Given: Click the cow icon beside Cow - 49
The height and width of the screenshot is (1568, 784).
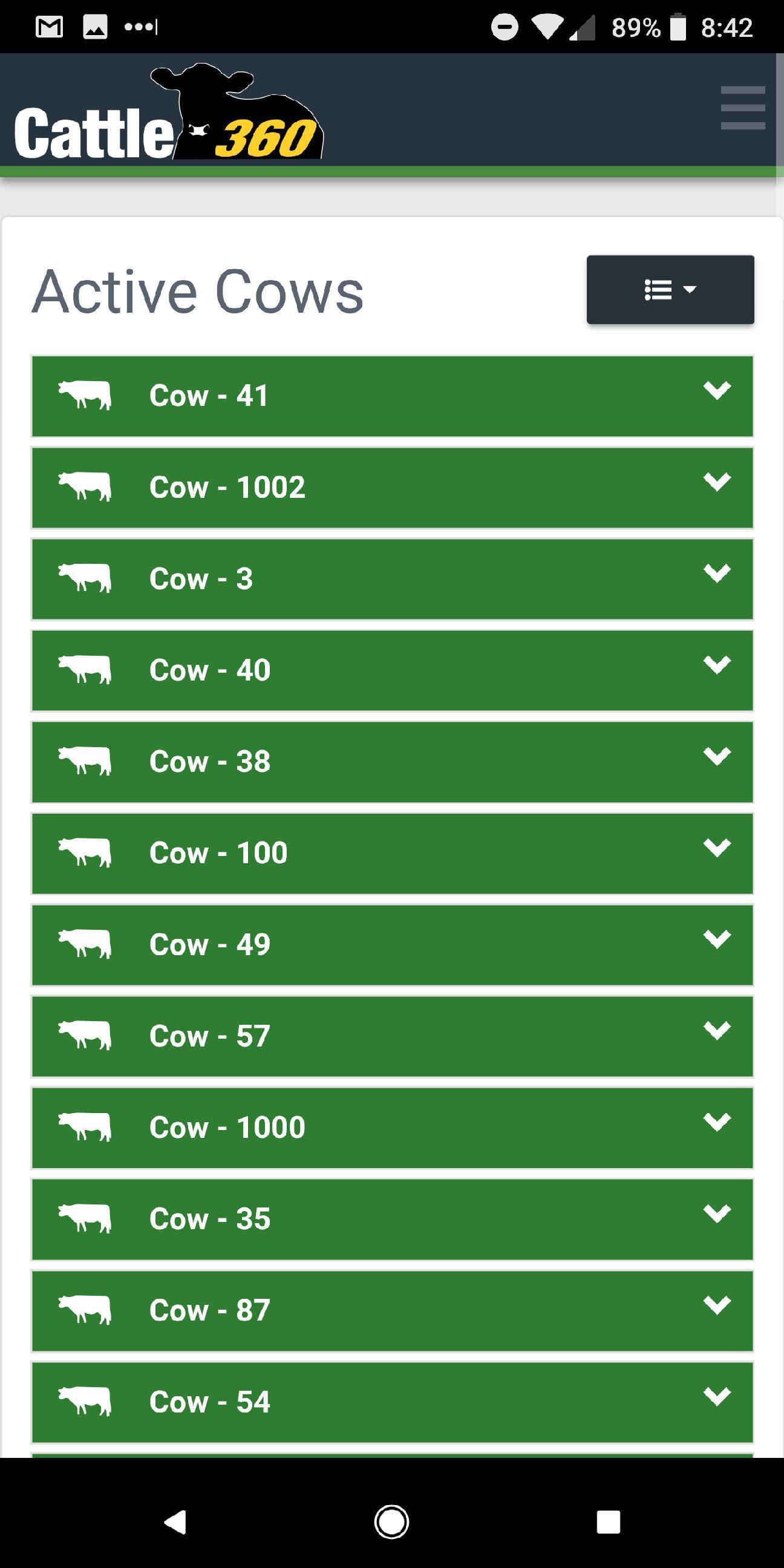Looking at the screenshot, I should pyautogui.click(x=85, y=944).
